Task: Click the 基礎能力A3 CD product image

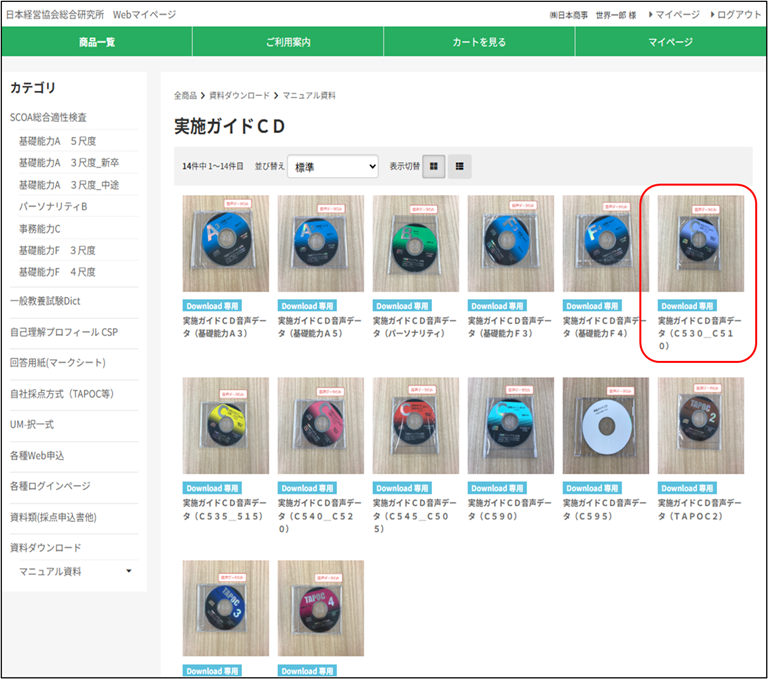Action: [x=225, y=243]
